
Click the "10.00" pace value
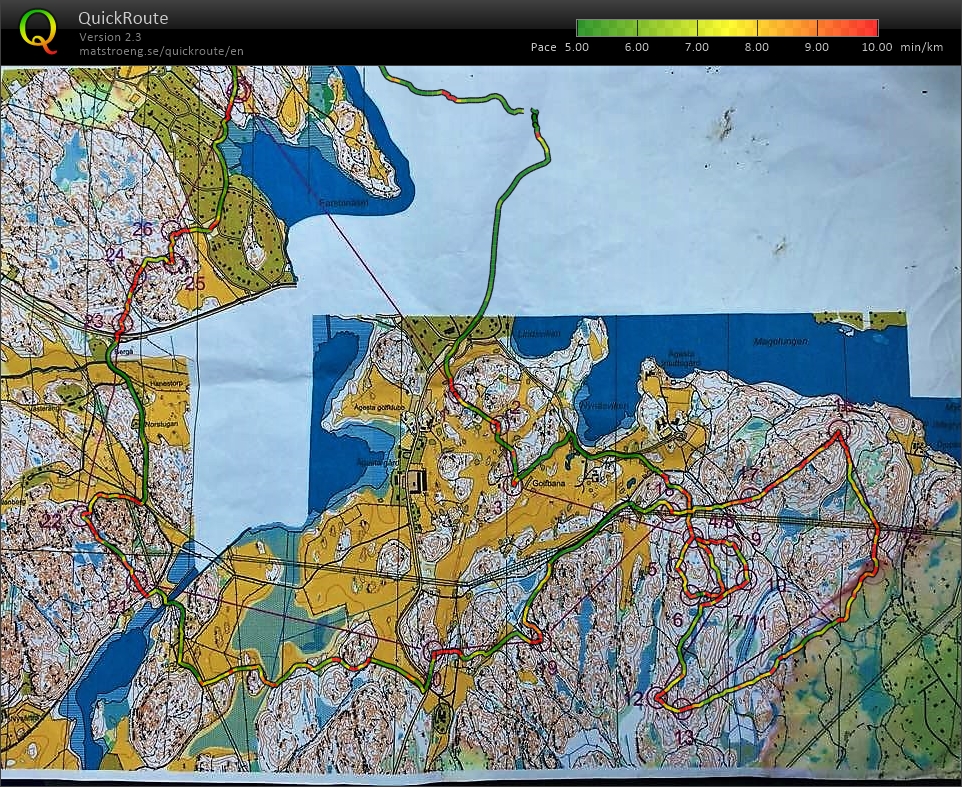pos(877,47)
